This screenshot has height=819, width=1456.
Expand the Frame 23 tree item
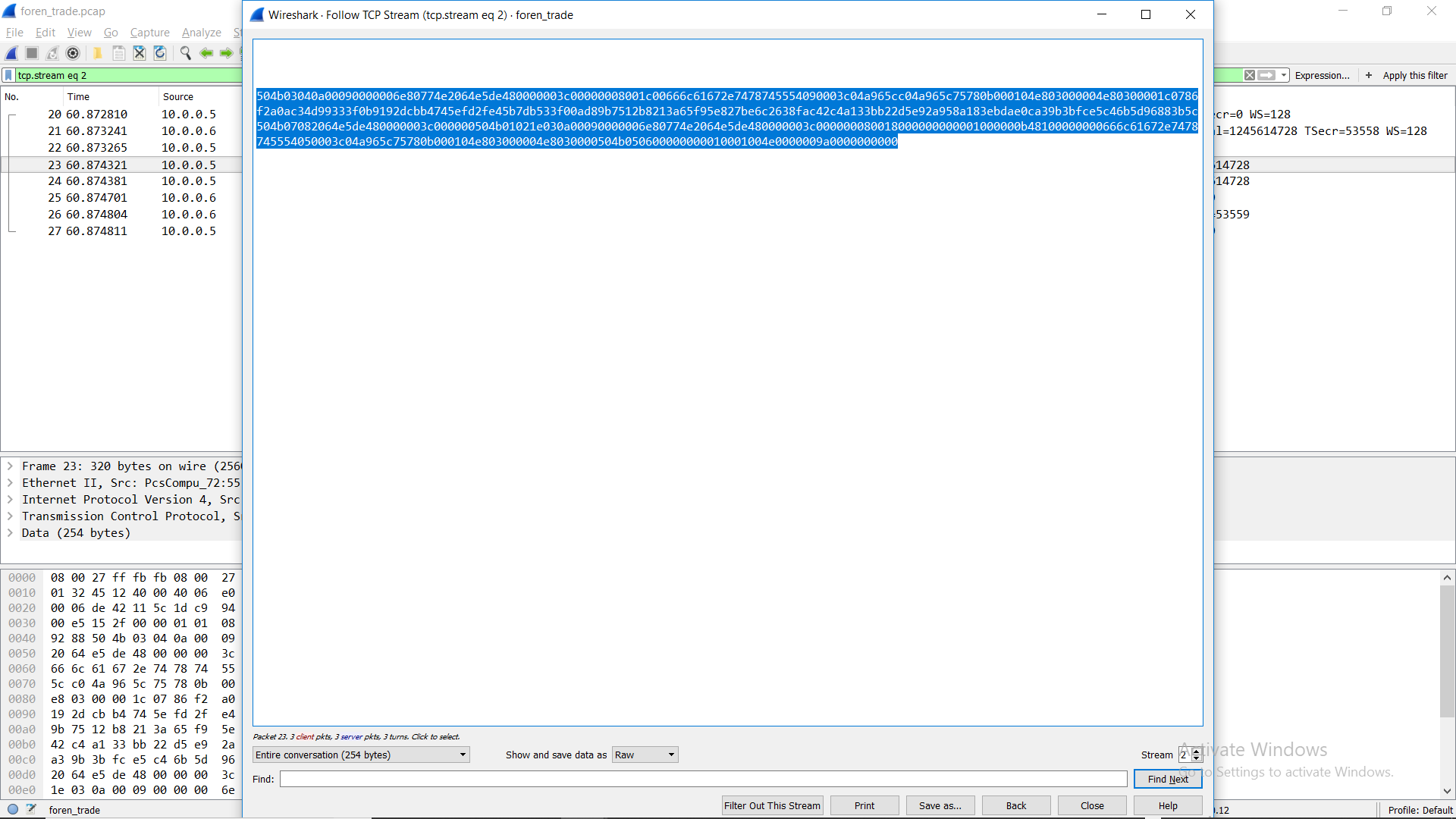11,466
